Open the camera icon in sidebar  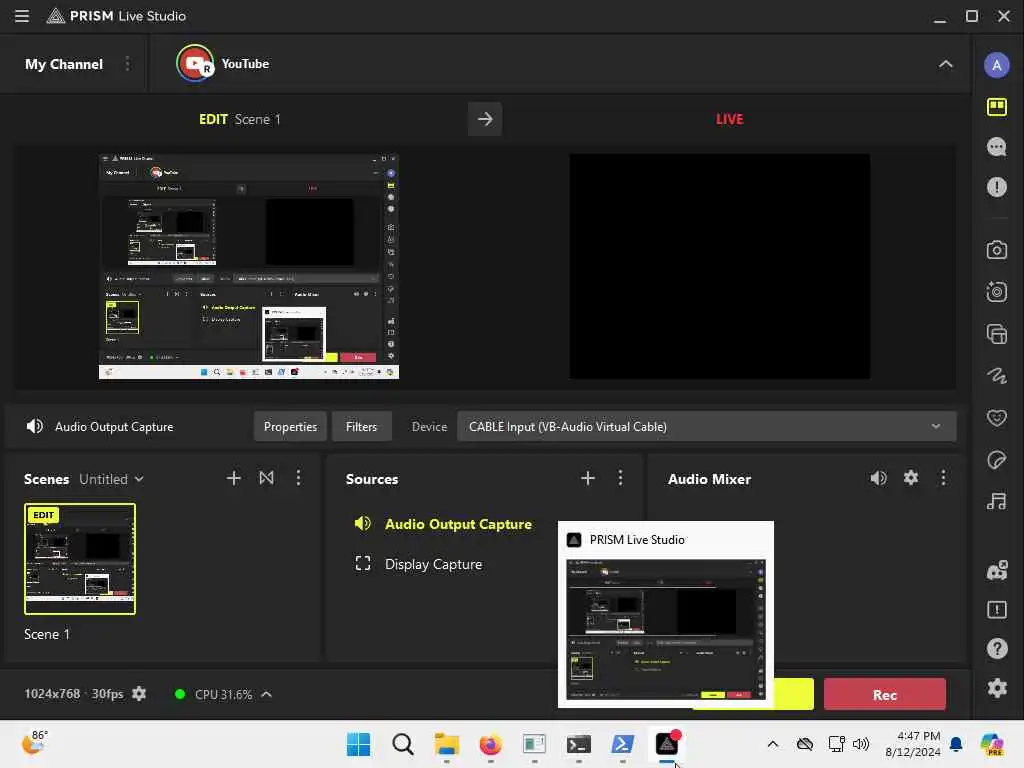coord(996,250)
